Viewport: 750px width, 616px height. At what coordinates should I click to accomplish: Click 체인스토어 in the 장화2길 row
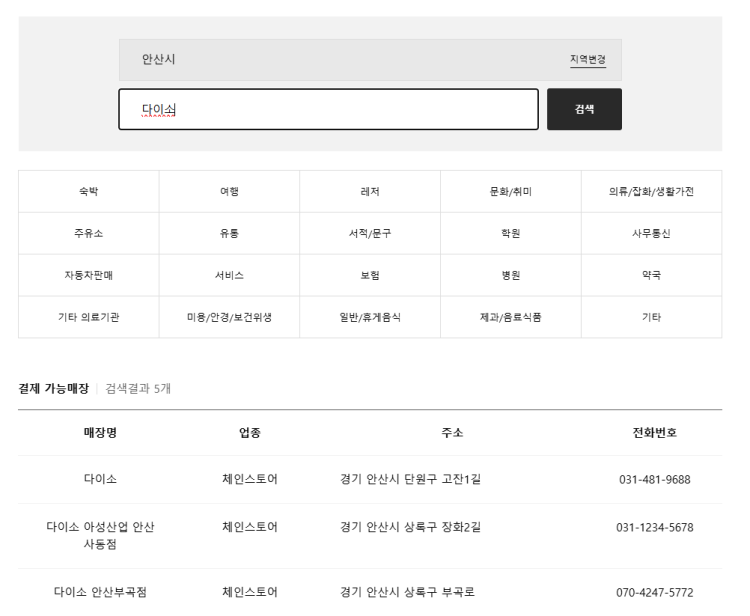point(250,527)
